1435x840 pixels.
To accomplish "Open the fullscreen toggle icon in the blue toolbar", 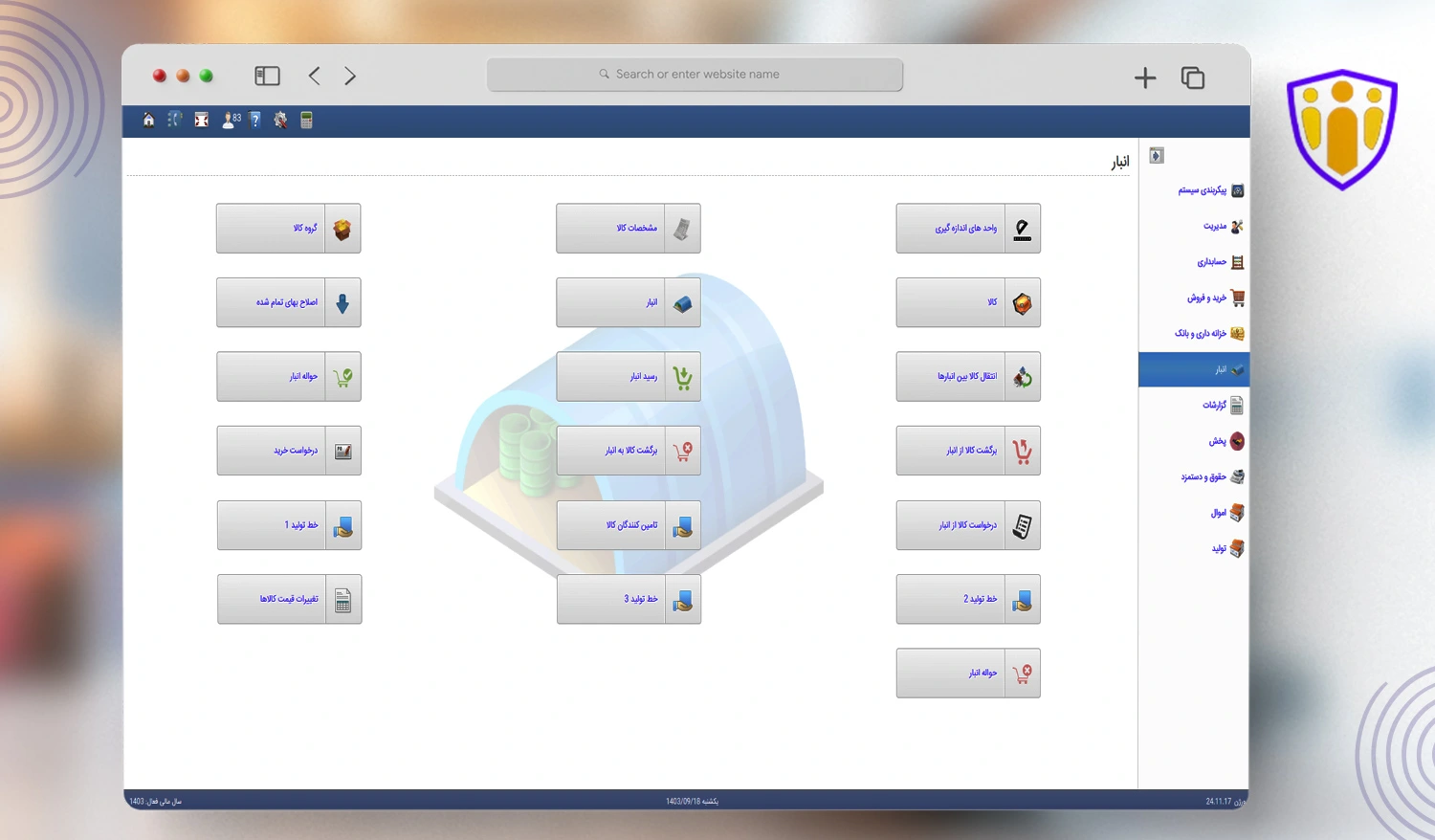I will pyautogui.click(x=201, y=120).
